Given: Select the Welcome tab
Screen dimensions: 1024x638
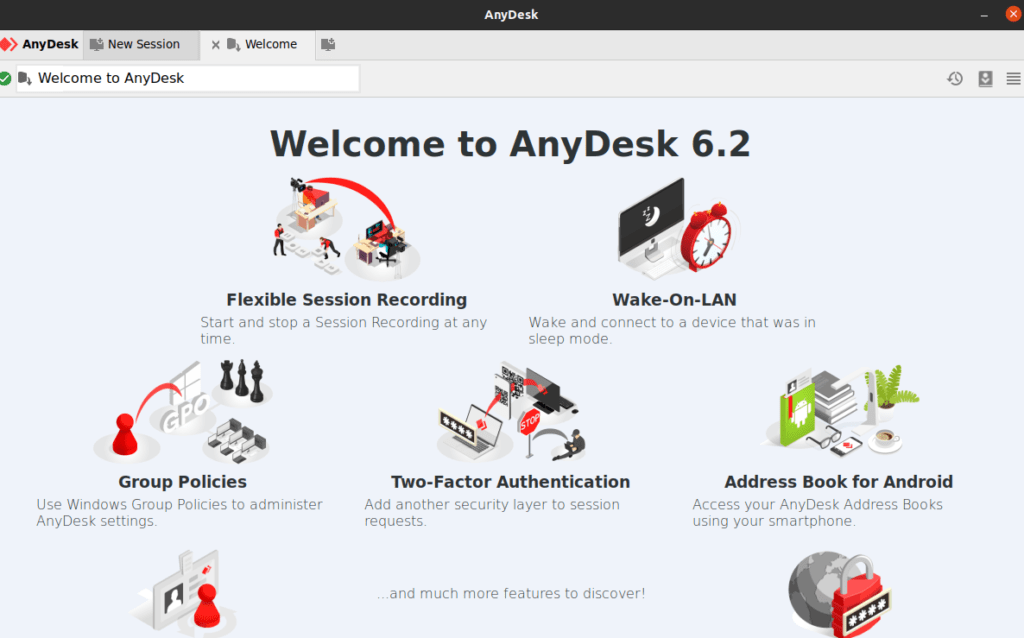Looking at the screenshot, I should click(270, 44).
